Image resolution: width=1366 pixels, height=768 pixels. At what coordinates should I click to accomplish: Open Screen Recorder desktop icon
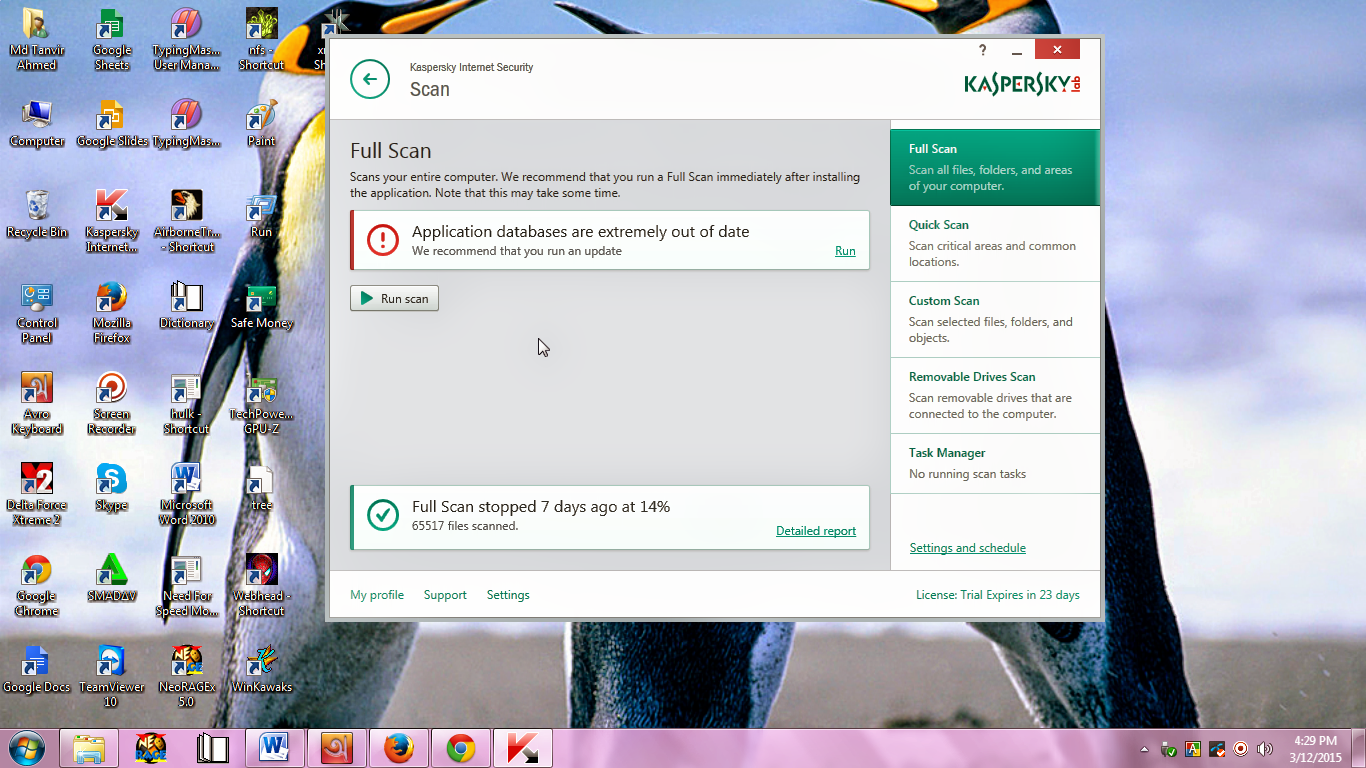111,404
